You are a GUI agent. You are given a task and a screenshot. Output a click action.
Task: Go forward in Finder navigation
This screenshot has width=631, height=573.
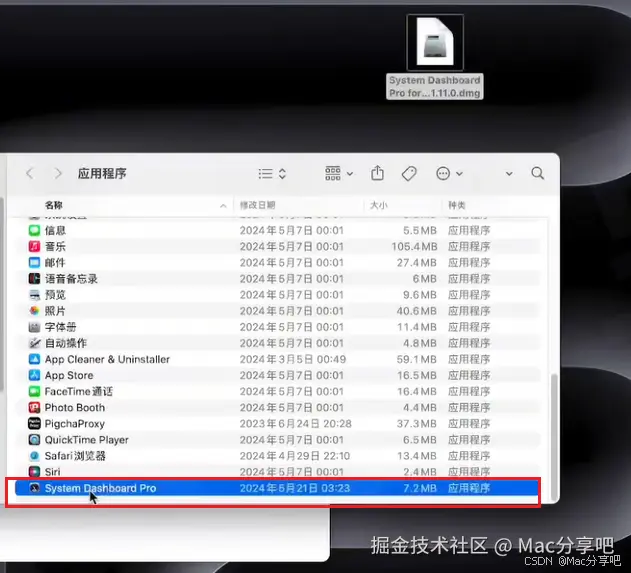tap(58, 173)
